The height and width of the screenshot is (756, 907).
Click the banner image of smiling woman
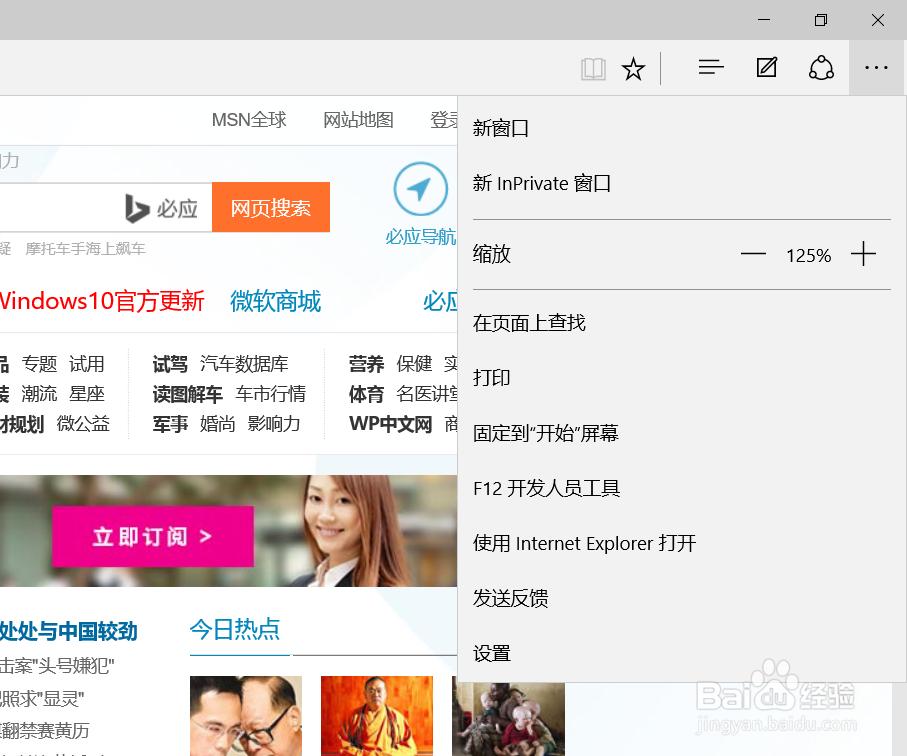[355, 530]
